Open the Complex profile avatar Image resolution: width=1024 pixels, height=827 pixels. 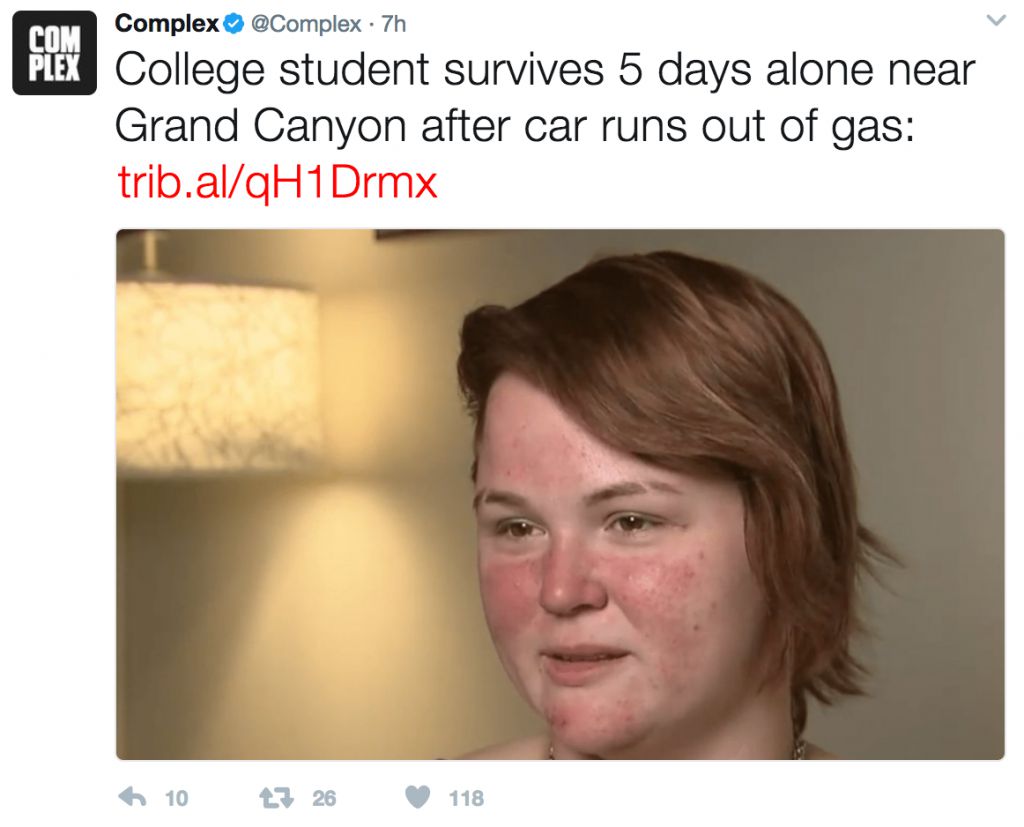54,53
